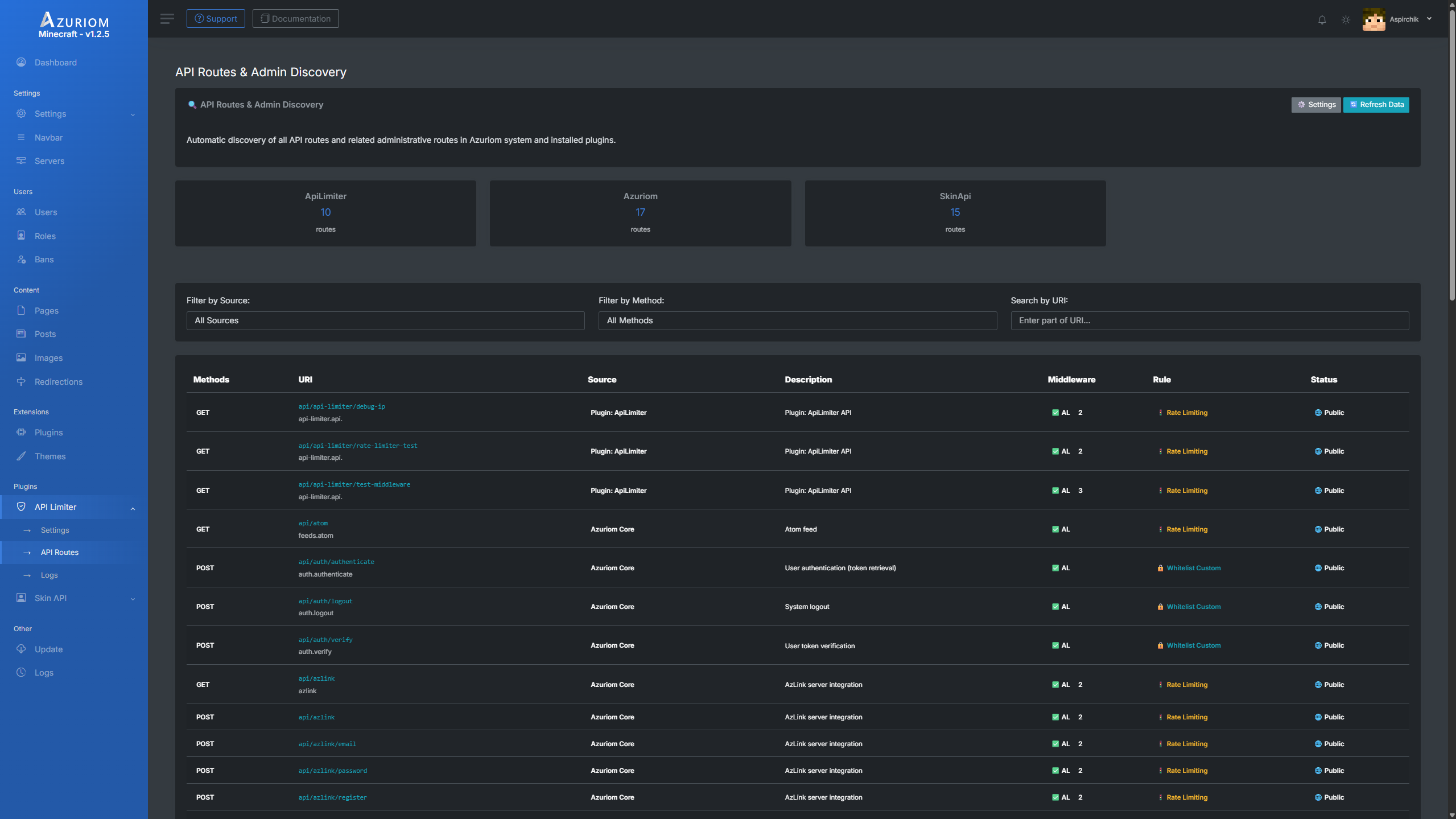The height and width of the screenshot is (819, 1456).
Task: Open the Support button
Action: coord(216,18)
